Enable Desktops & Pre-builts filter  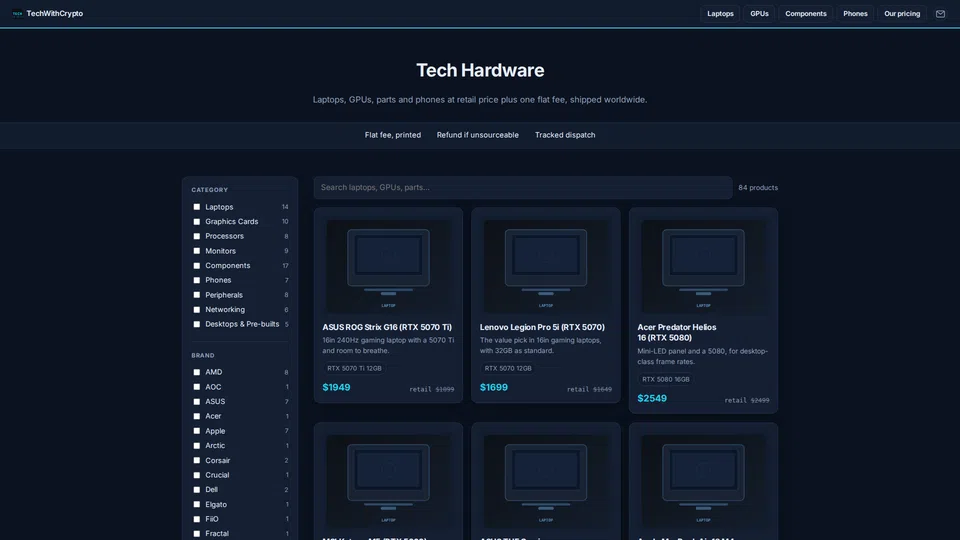click(197, 324)
